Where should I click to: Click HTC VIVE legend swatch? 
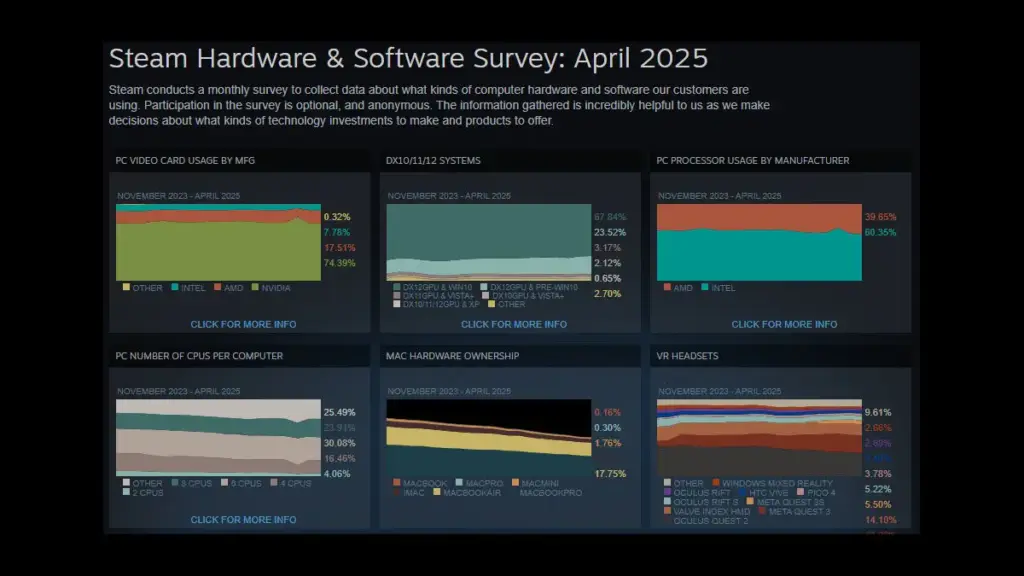tap(742, 492)
